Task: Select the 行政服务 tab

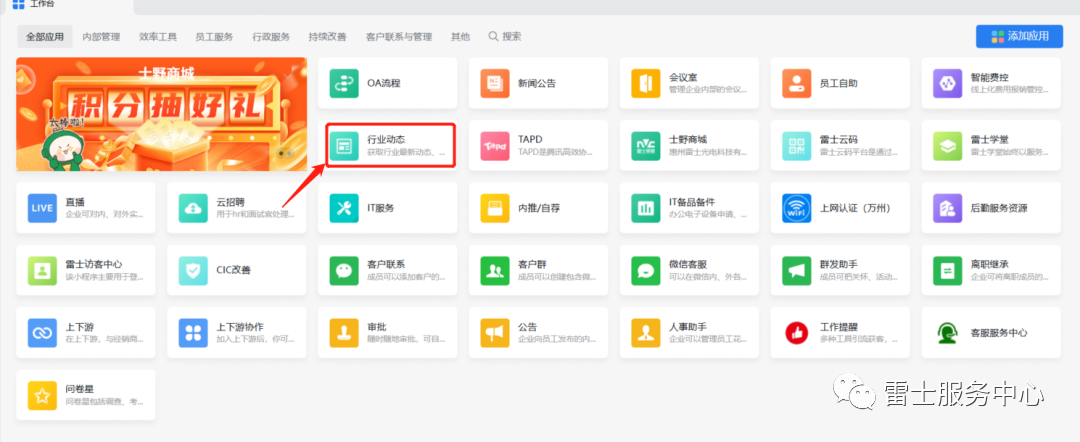Action: [271, 36]
